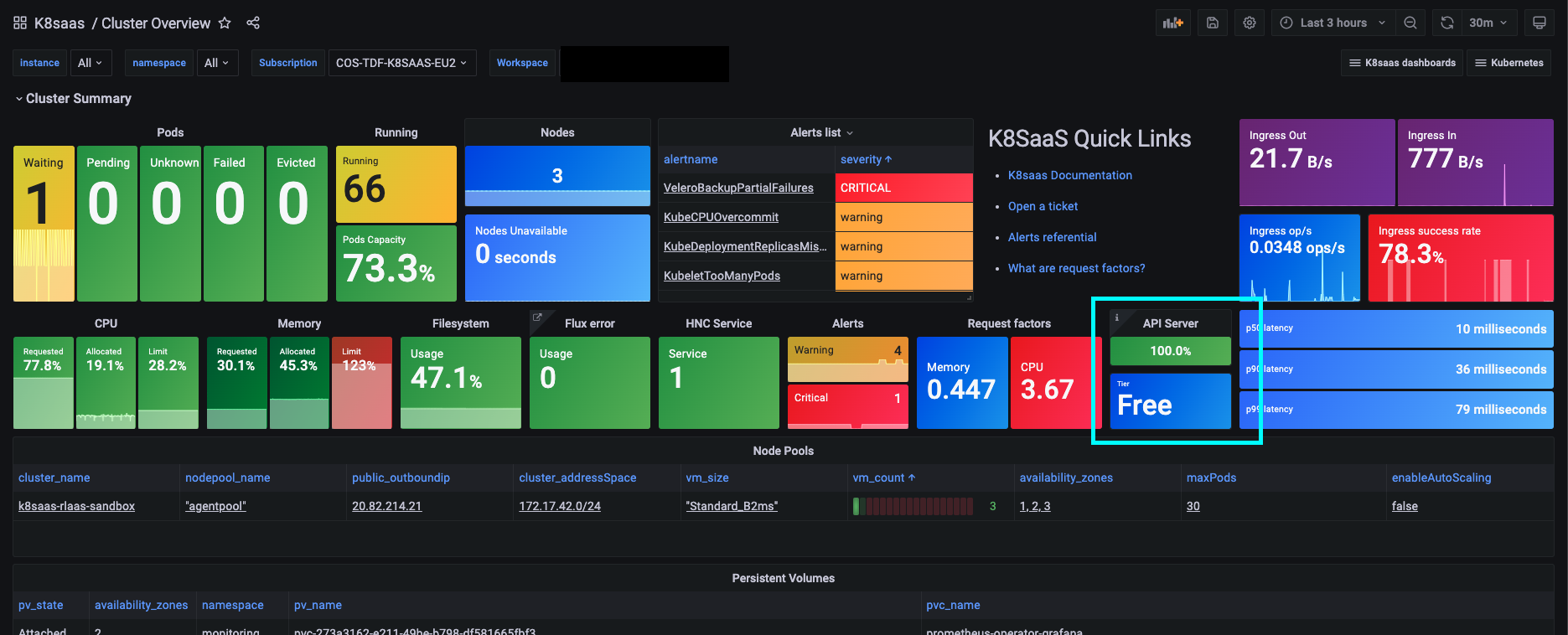Add a new panel with chart-plus icon
The image size is (1568, 635).
click(1173, 23)
